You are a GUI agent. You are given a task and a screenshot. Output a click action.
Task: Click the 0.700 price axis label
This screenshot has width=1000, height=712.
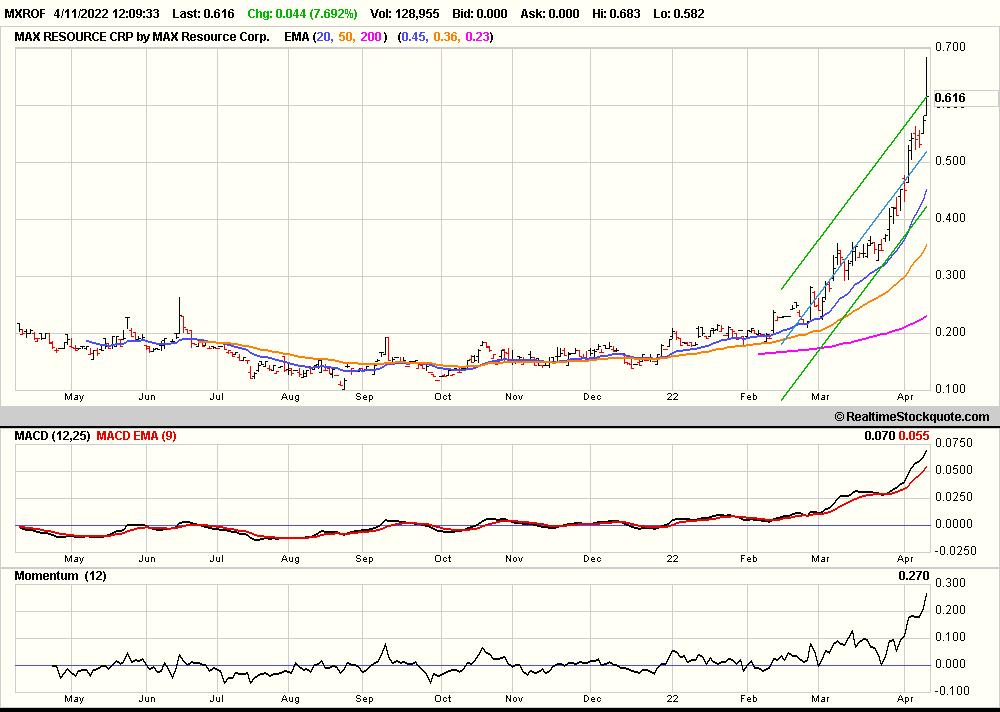pyautogui.click(x=949, y=47)
